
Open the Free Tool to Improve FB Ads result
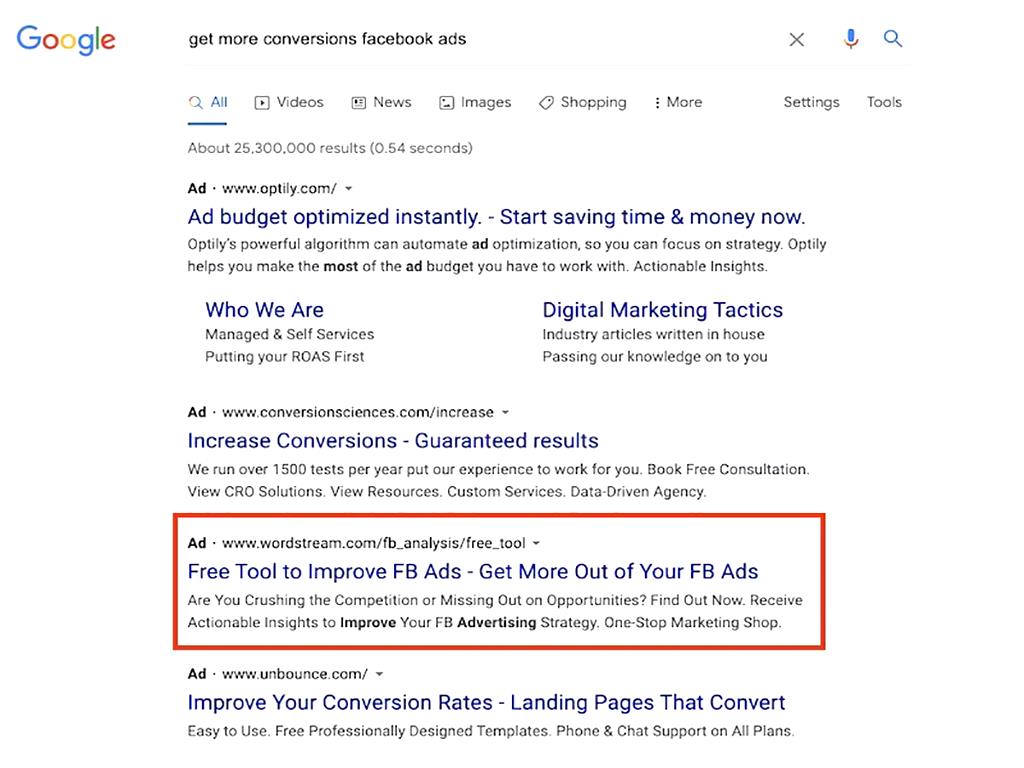coord(473,571)
